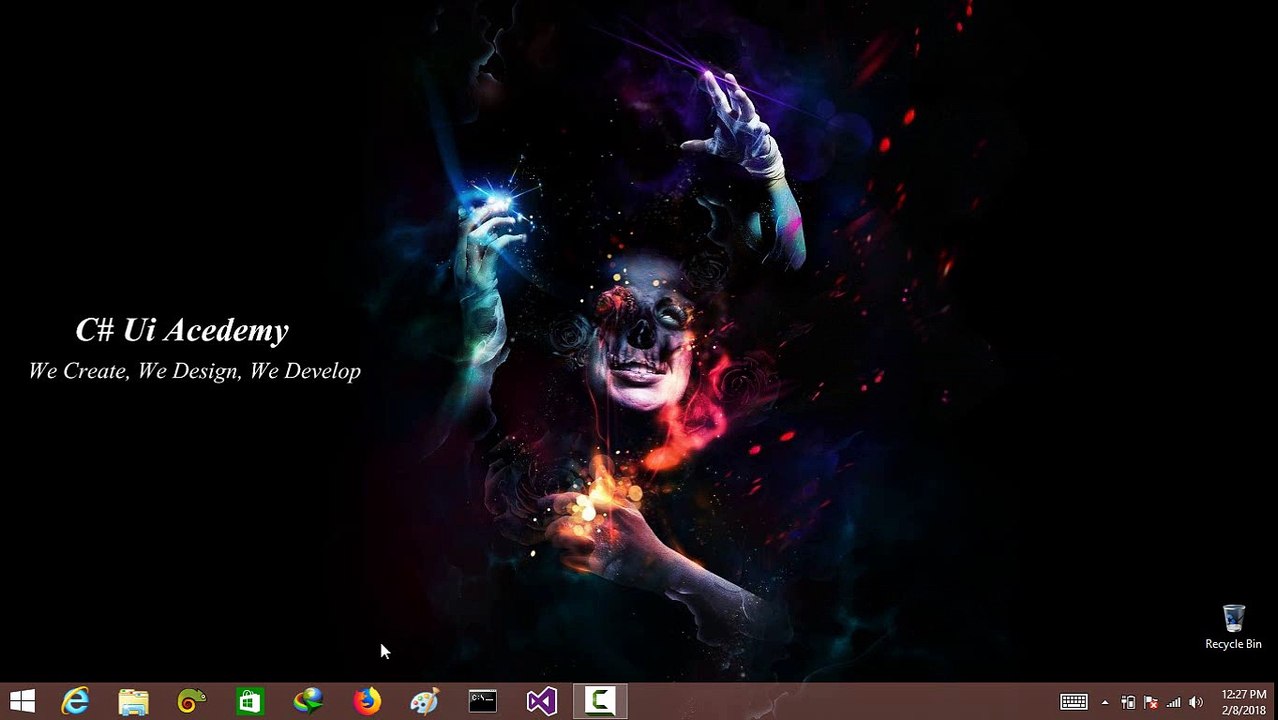Open Command Prompt from taskbar
The image size is (1278, 720).
click(x=483, y=701)
